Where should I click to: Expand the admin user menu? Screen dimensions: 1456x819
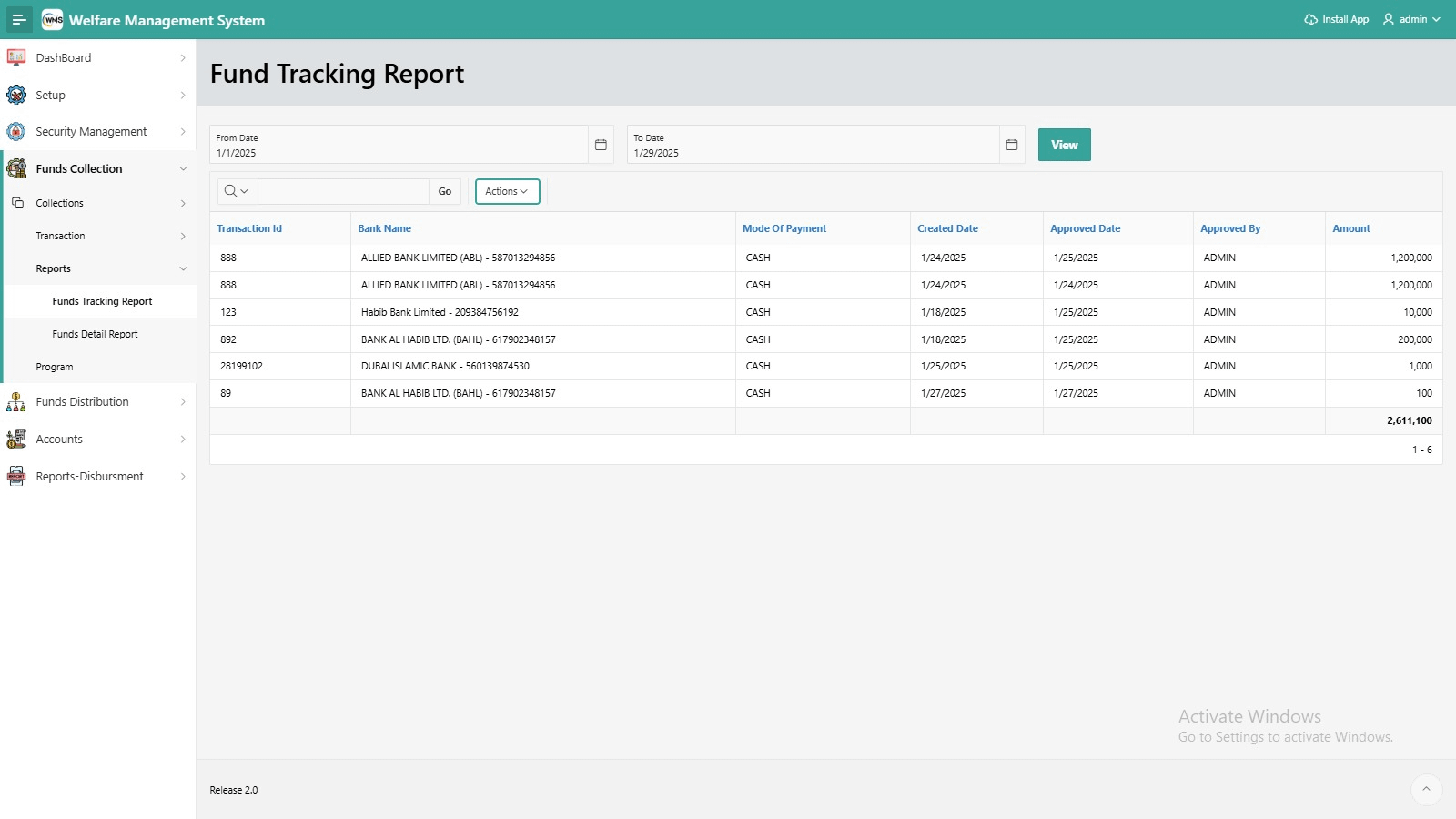[x=1412, y=19]
